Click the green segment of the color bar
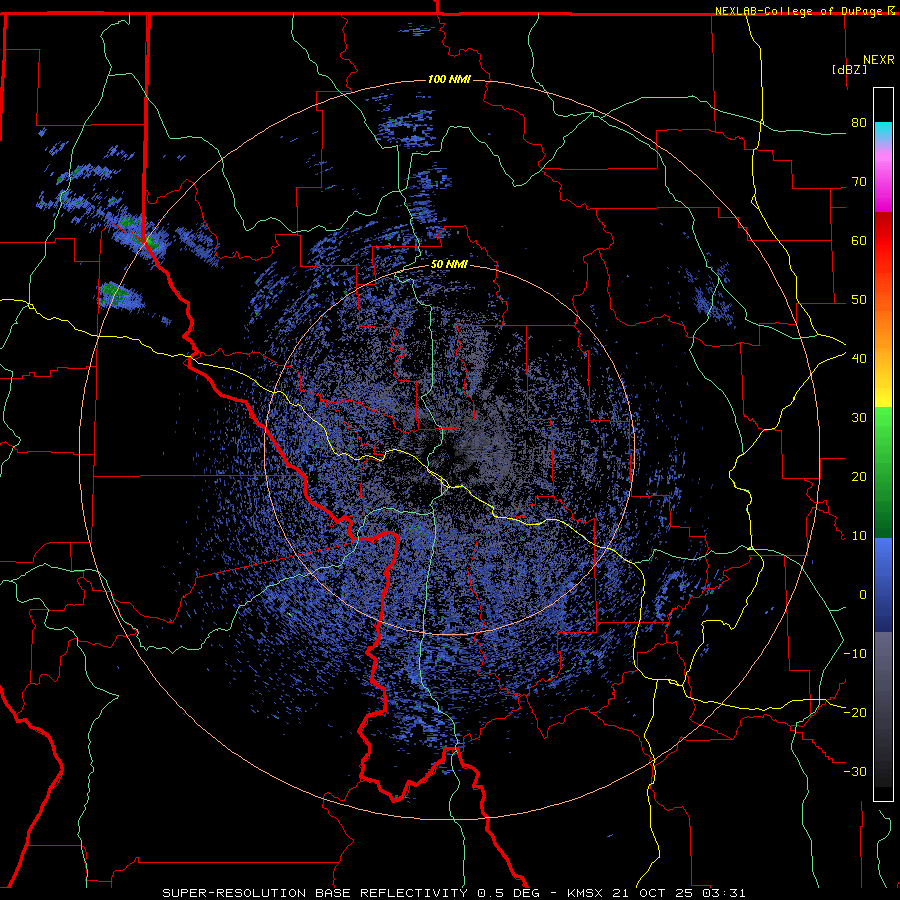 [883, 473]
